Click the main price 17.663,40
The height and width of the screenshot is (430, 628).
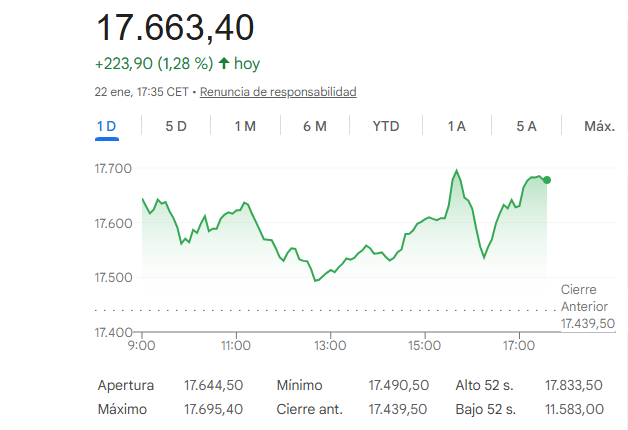point(175,27)
